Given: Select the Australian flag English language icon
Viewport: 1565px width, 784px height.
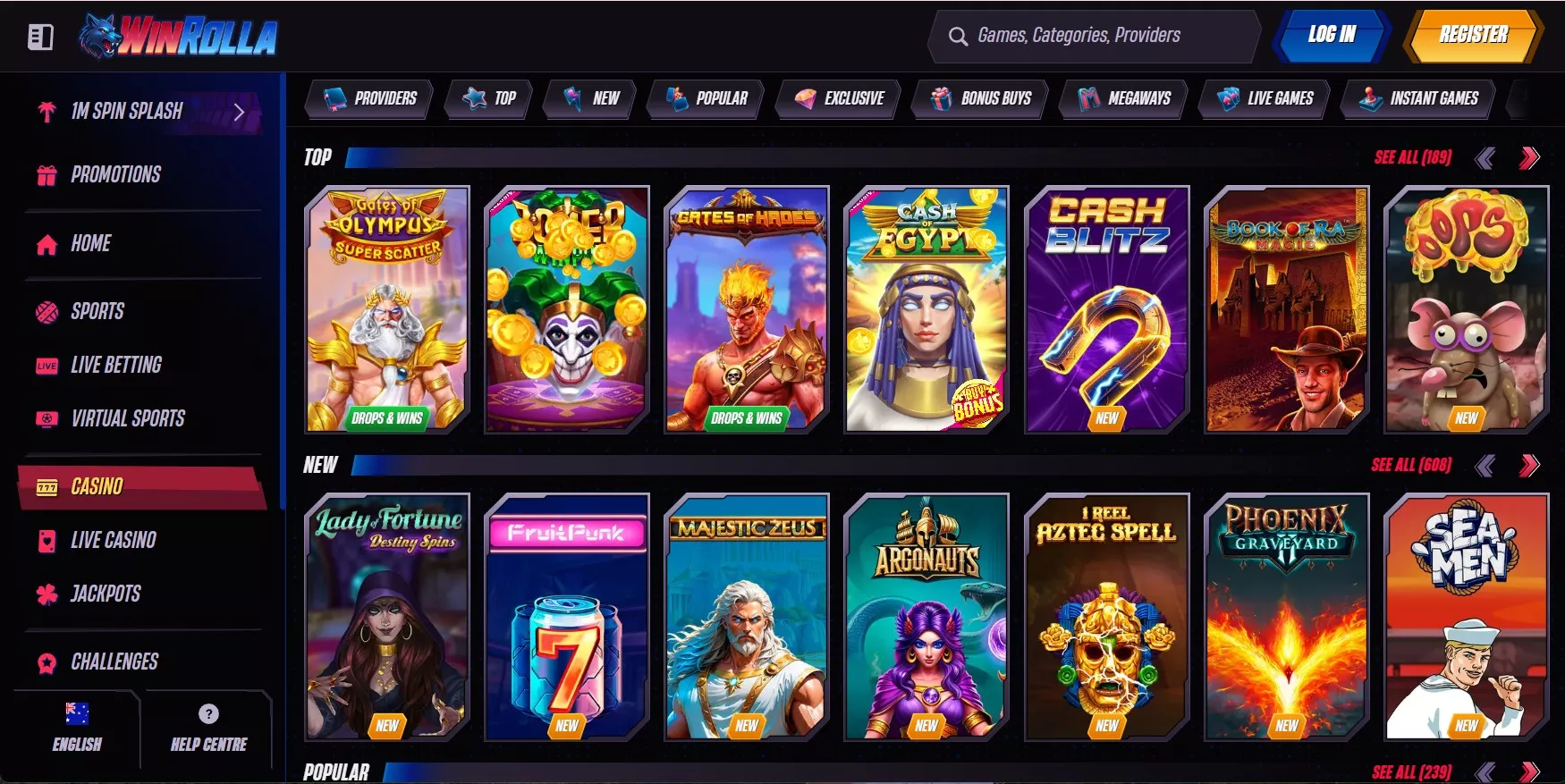Looking at the screenshot, I should (x=77, y=713).
